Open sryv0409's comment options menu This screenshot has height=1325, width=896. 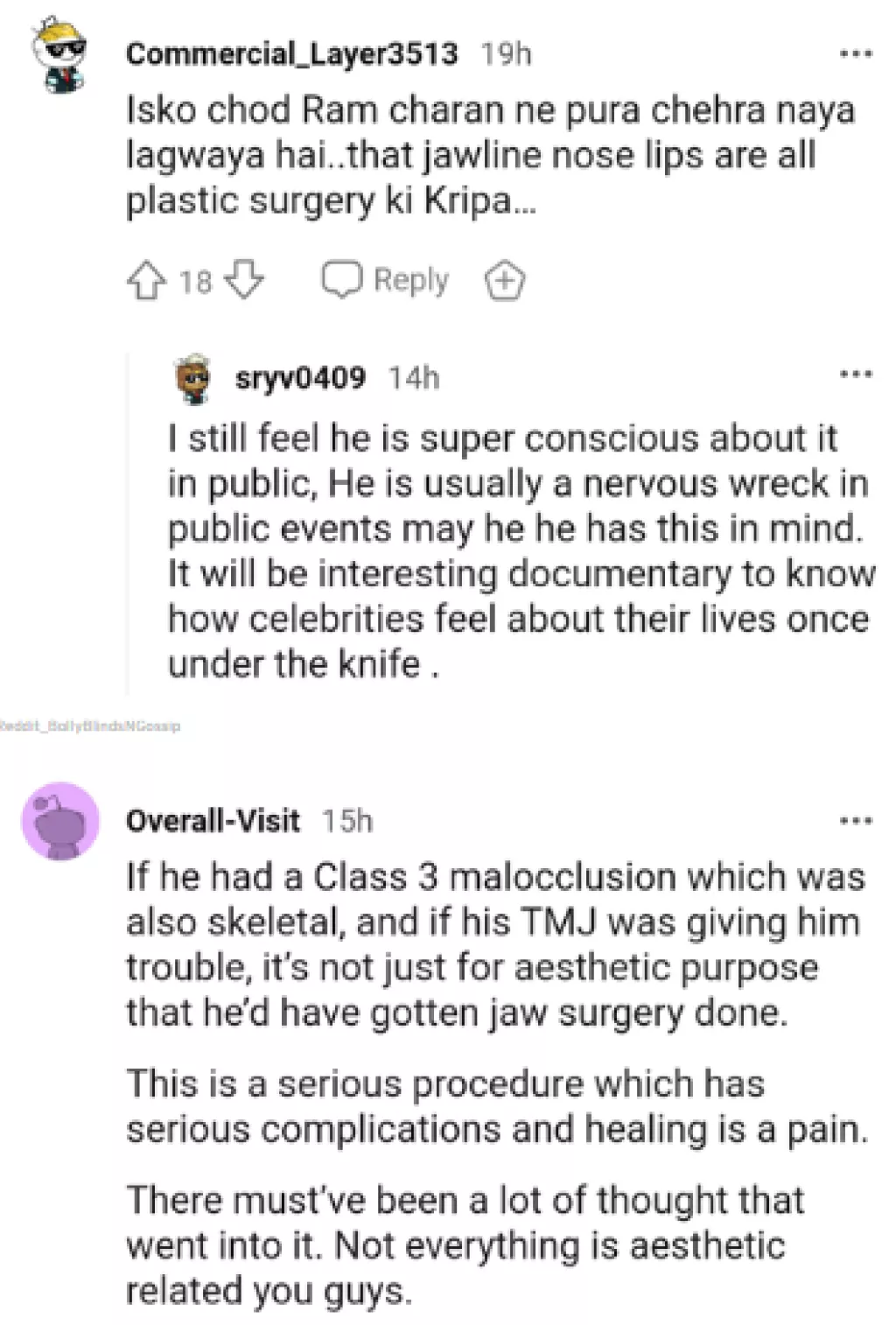click(x=854, y=375)
